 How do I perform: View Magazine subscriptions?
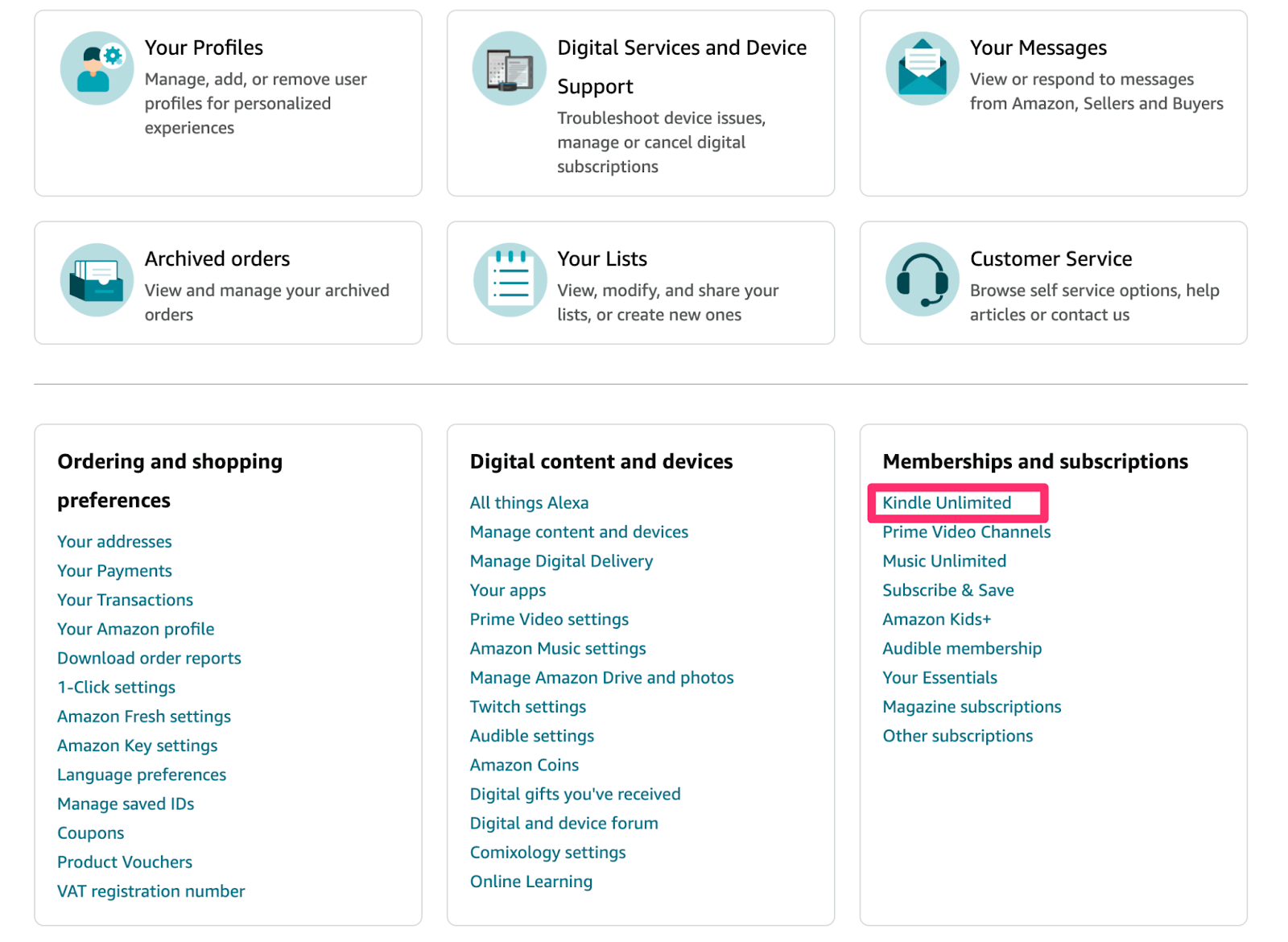point(972,706)
